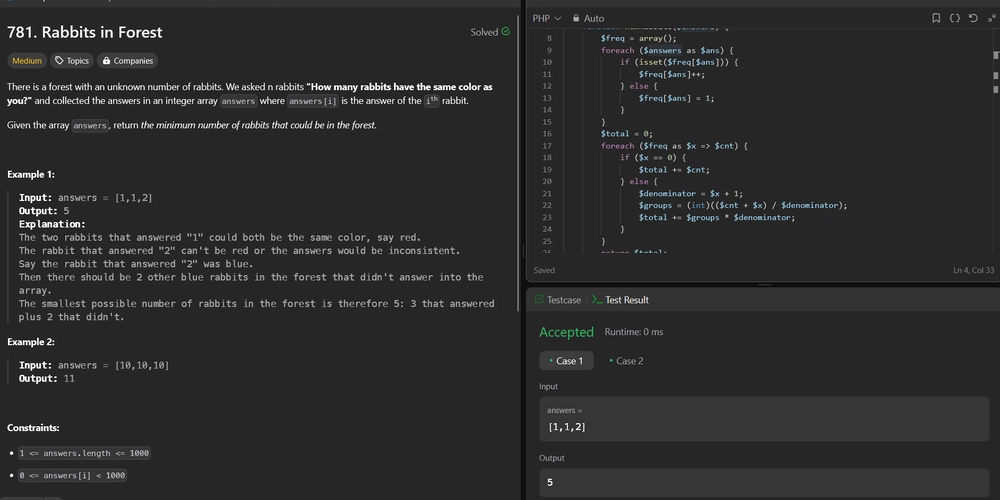Click constraint '0 <= answers[i] < 1000'
This screenshot has height=500, width=1000.
pos(72,475)
